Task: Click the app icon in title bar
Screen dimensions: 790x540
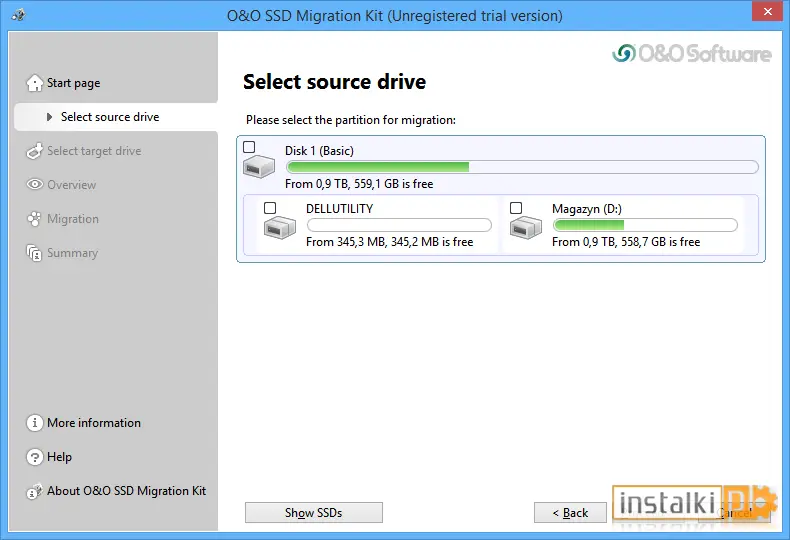Action: (19, 15)
